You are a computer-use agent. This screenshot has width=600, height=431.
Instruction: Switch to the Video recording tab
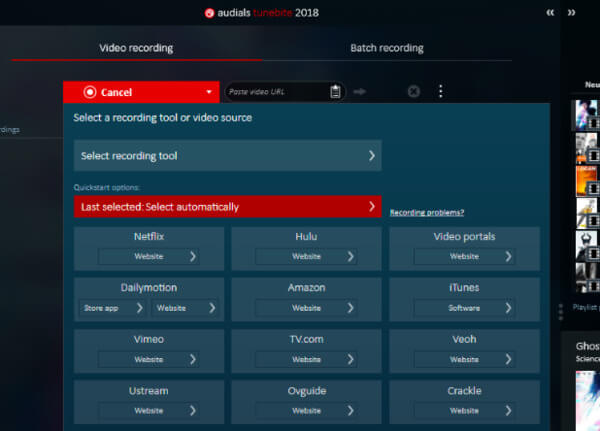136,48
